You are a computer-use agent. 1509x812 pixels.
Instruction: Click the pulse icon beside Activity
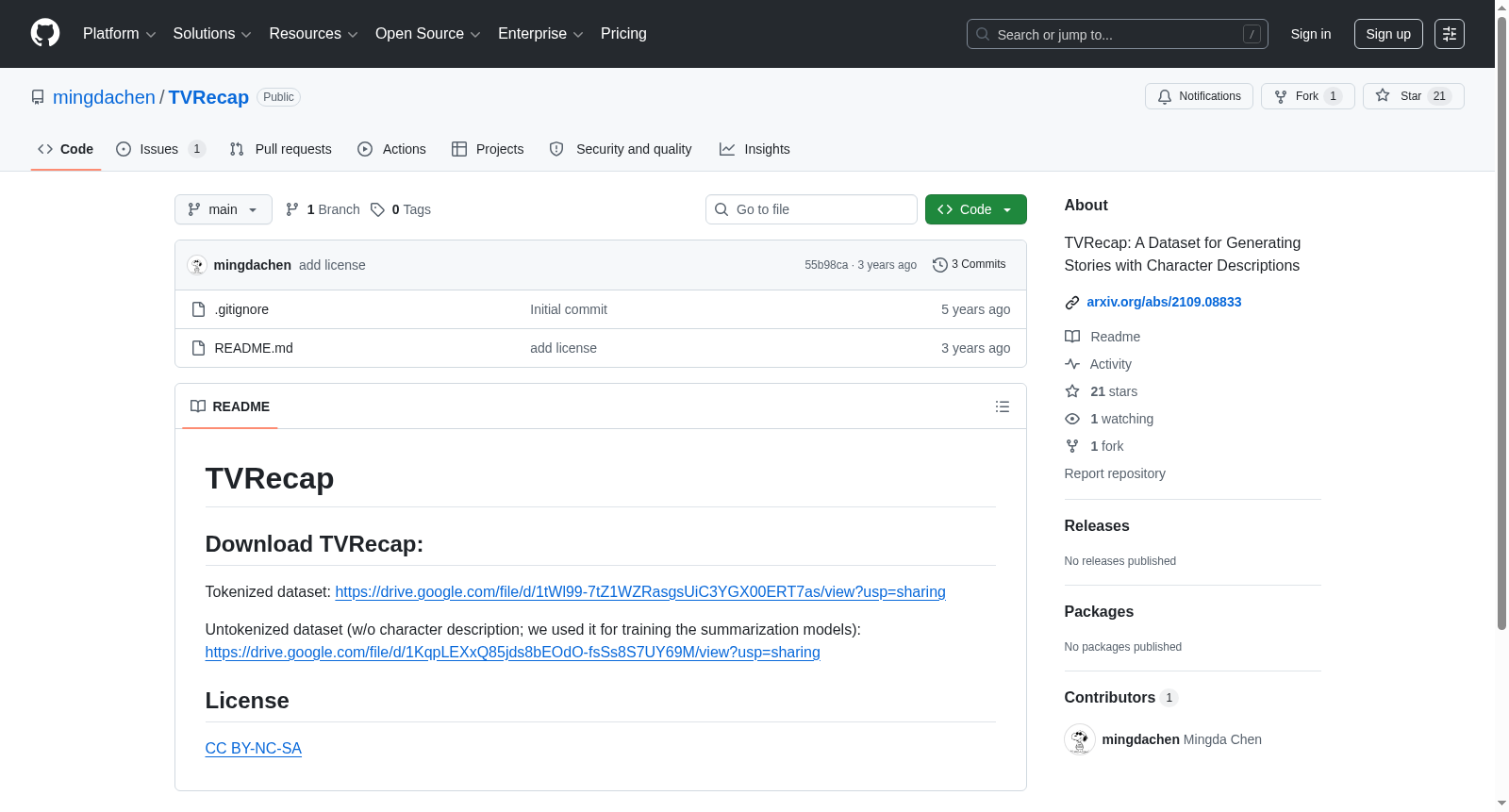(x=1072, y=364)
